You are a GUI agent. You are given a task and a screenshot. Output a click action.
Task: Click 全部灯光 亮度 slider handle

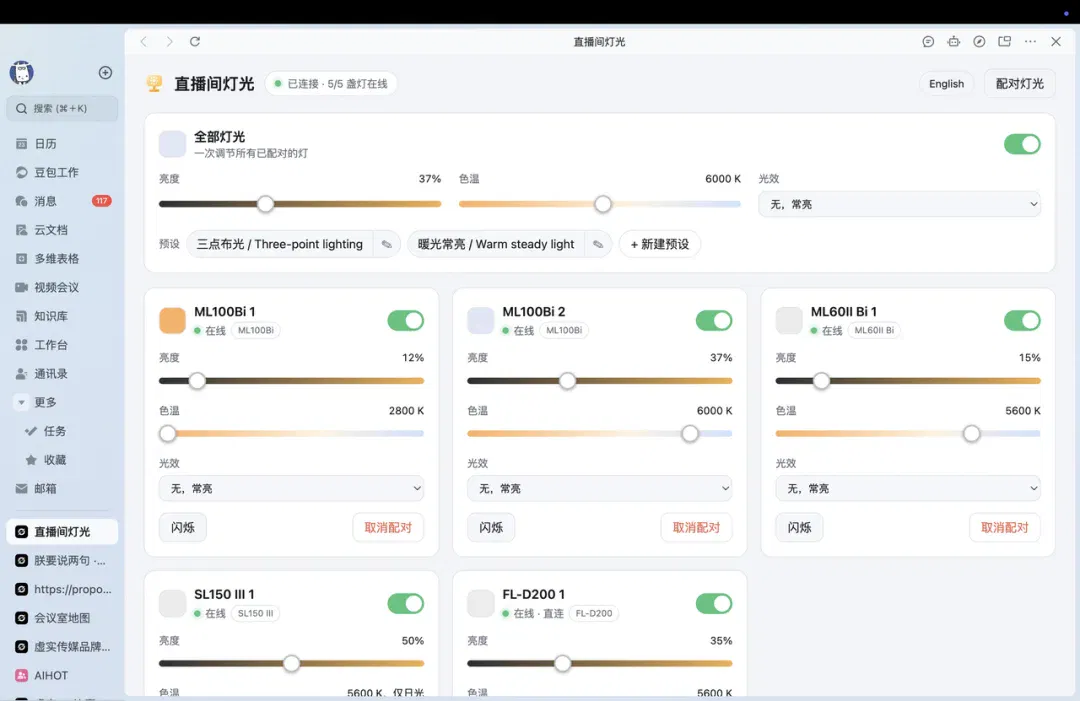point(265,204)
